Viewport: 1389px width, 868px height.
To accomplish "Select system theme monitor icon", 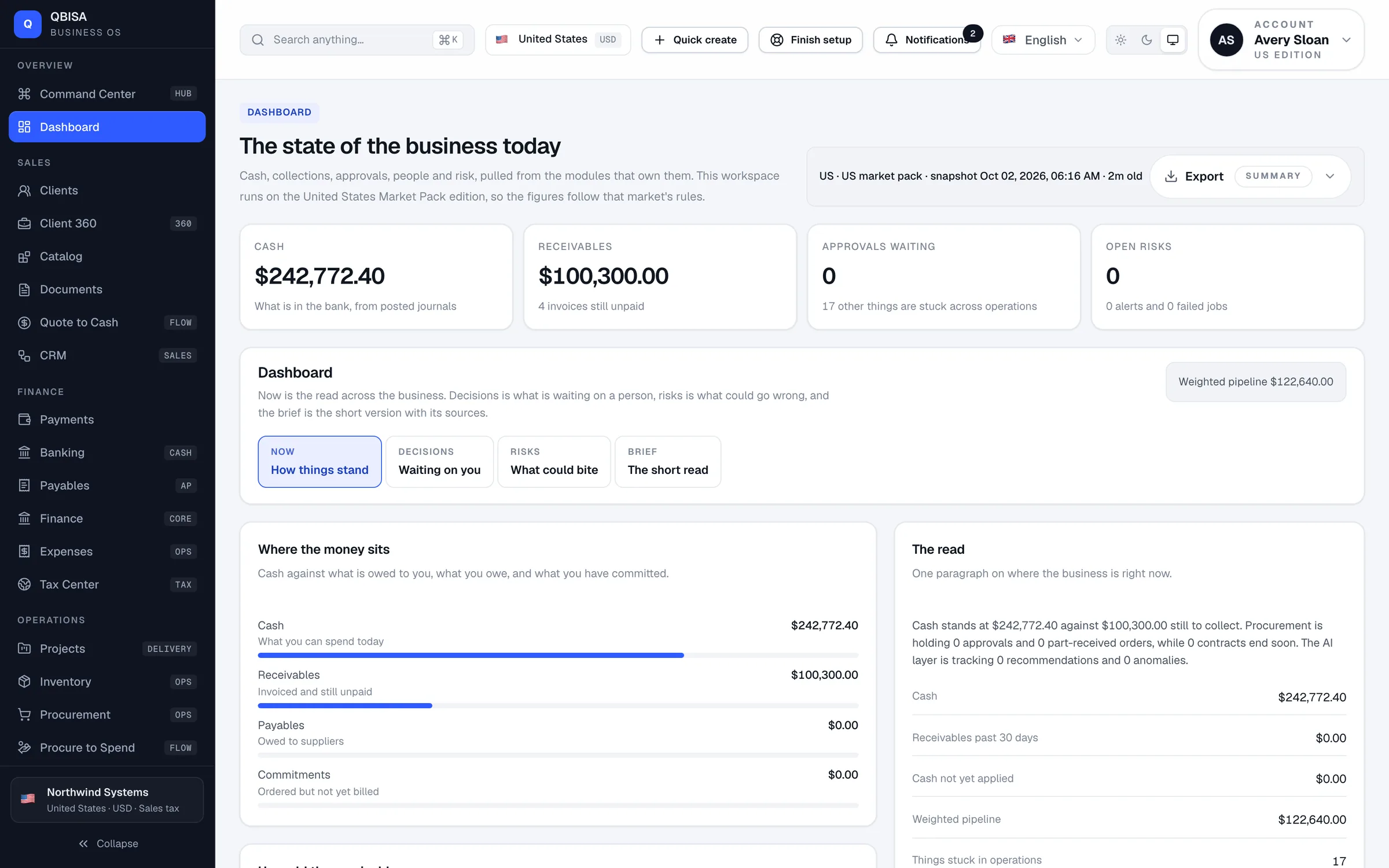I will click(x=1173, y=40).
